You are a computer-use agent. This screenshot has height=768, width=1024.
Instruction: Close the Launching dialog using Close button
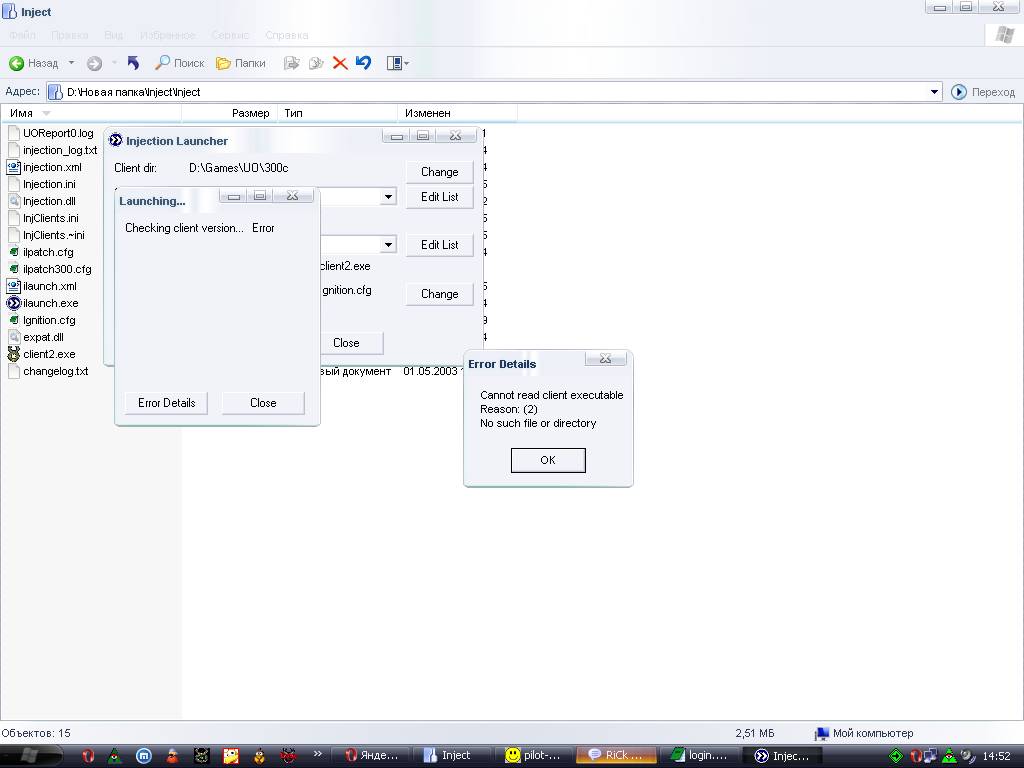[263, 403]
